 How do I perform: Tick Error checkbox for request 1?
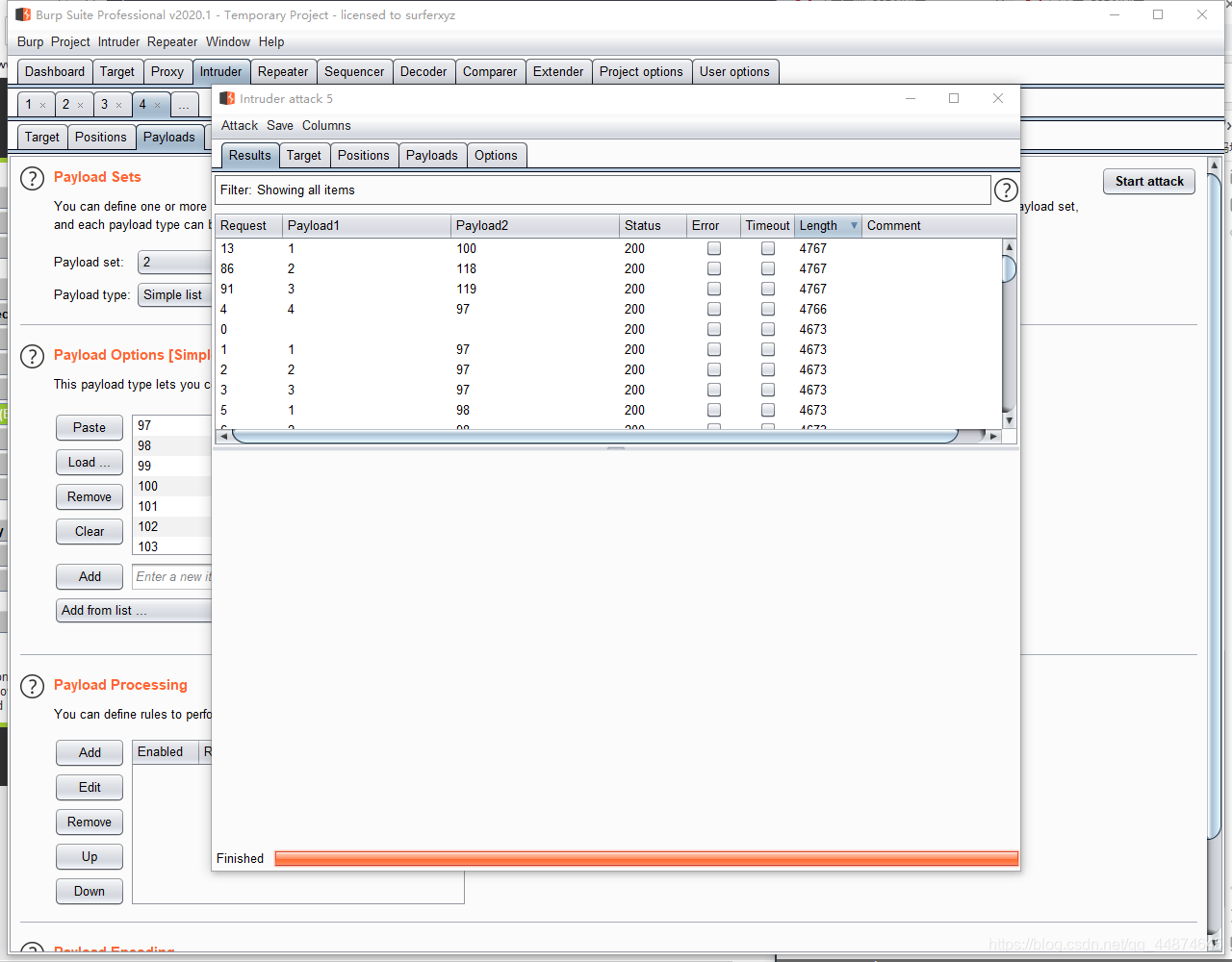pyautogui.click(x=713, y=349)
